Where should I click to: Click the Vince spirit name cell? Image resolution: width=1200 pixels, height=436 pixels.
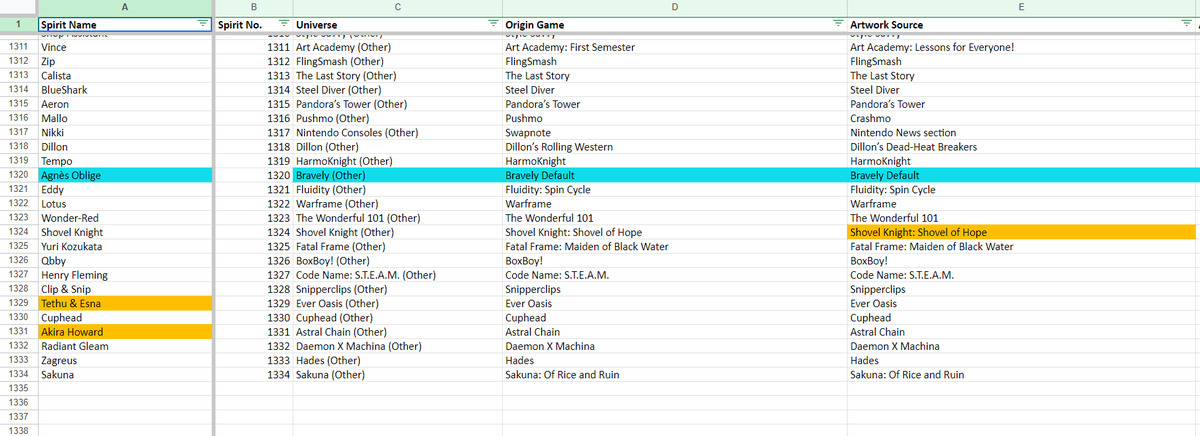click(124, 47)
